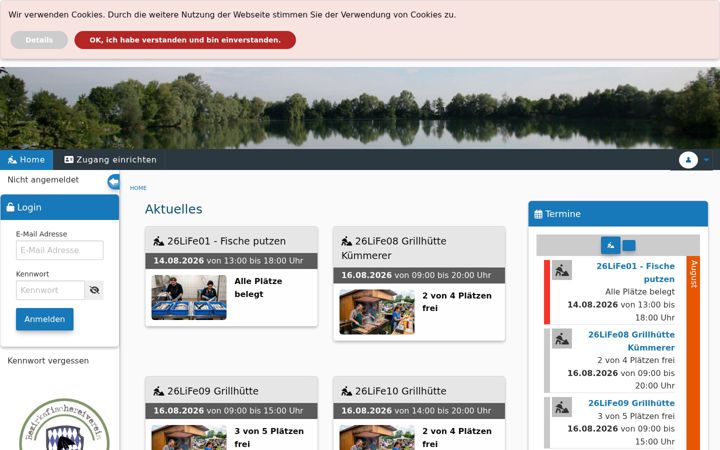The height and width of the screenshot is (450, 720).
Task: Open 26LiFe08 Grillhütte Kümmerer in Termine list
Action: click(x=631, y=341)
